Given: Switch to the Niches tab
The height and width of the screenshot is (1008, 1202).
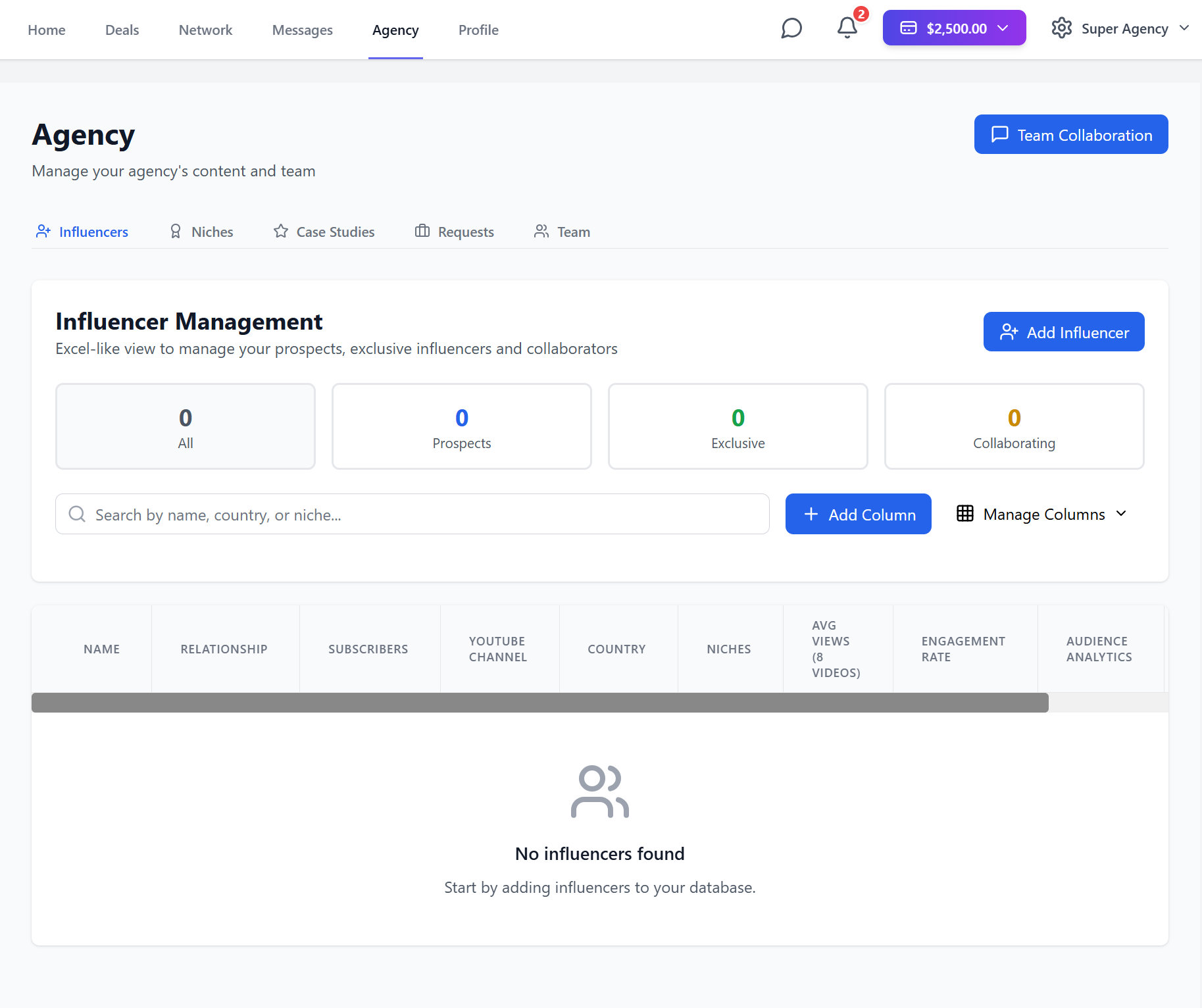Looking at the screenshot, I should [x=201, y=232].
